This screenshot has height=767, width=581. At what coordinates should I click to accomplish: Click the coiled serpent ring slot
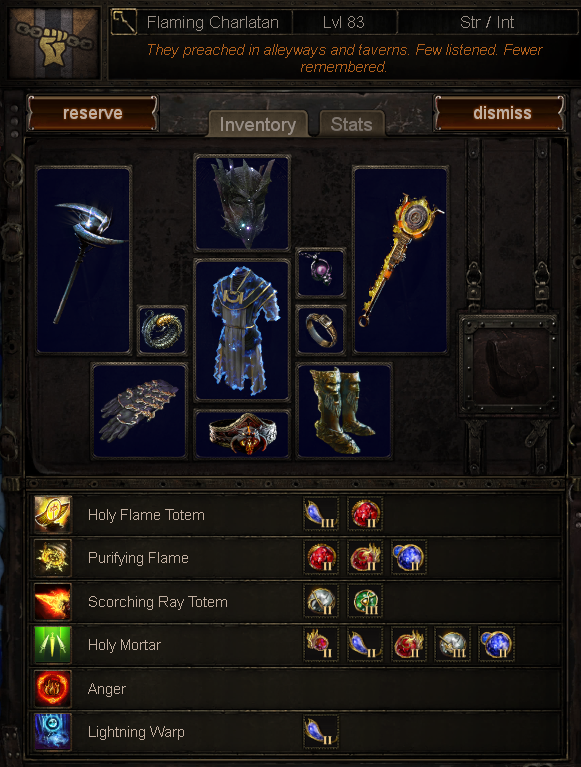coord(162,330)
